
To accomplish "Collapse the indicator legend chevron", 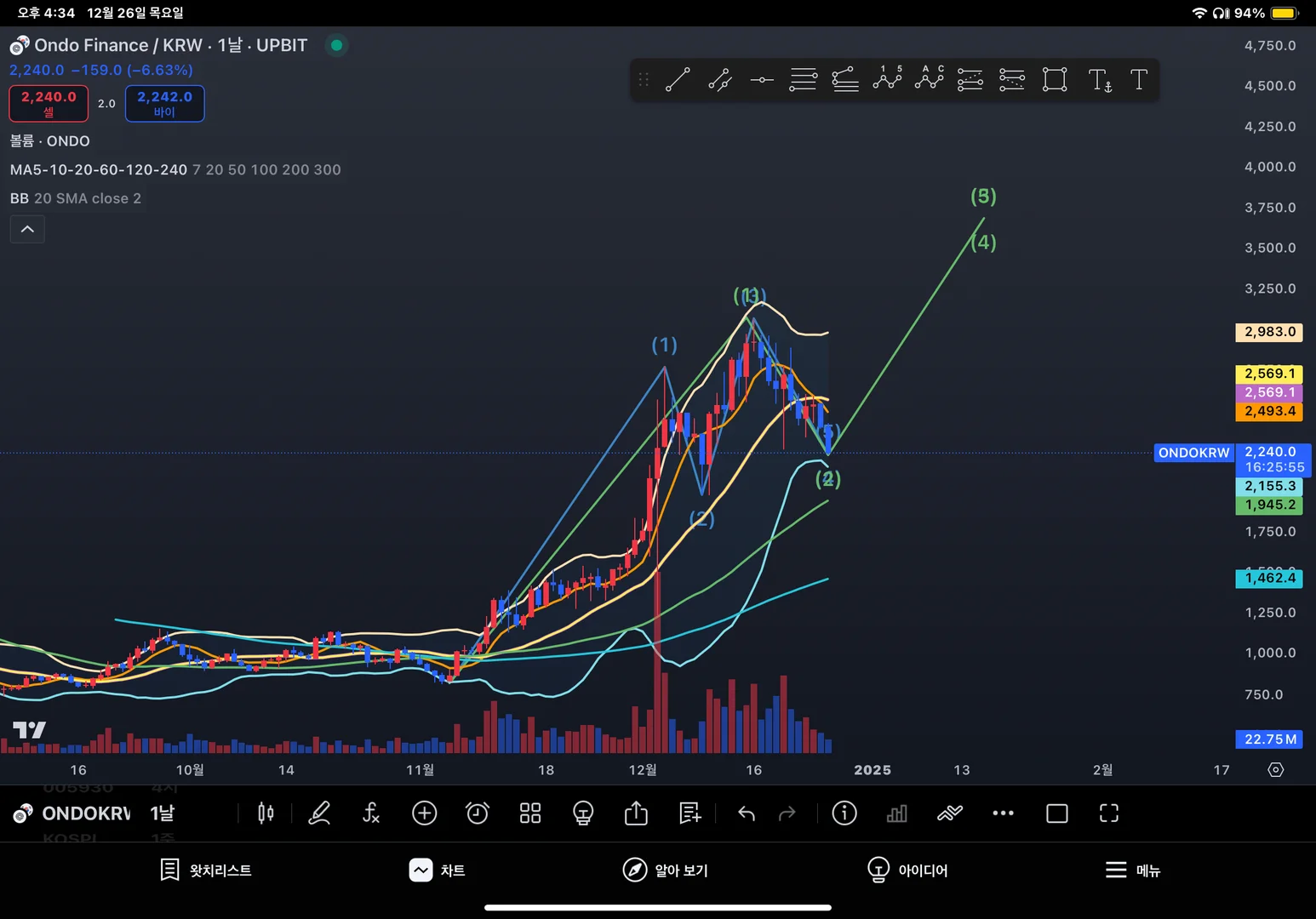I will 27,229.
